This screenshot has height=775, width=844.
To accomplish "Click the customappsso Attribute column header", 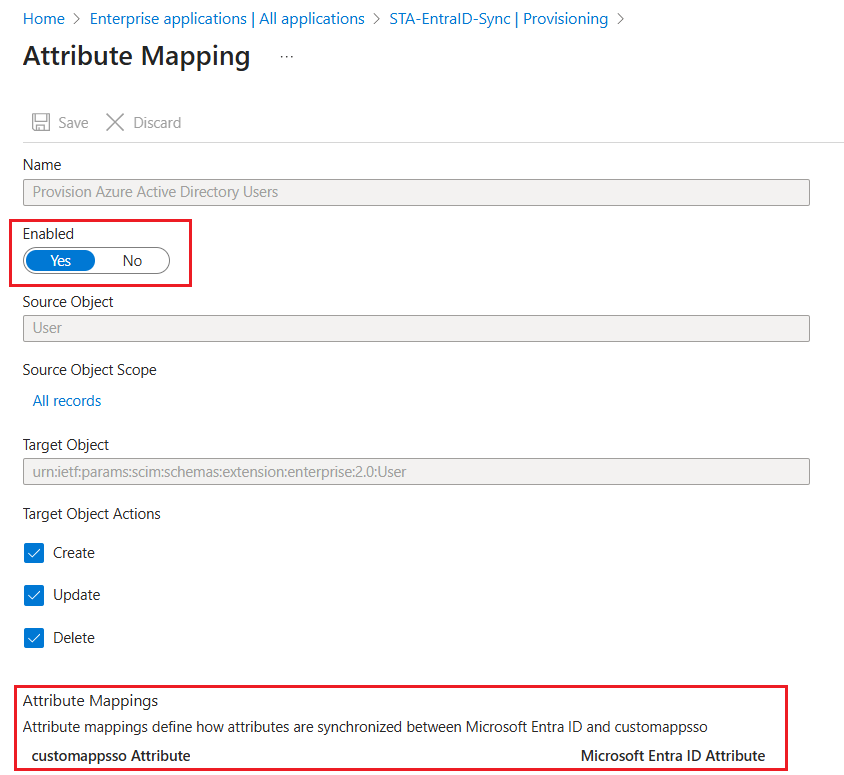I will tap(111, 756).
